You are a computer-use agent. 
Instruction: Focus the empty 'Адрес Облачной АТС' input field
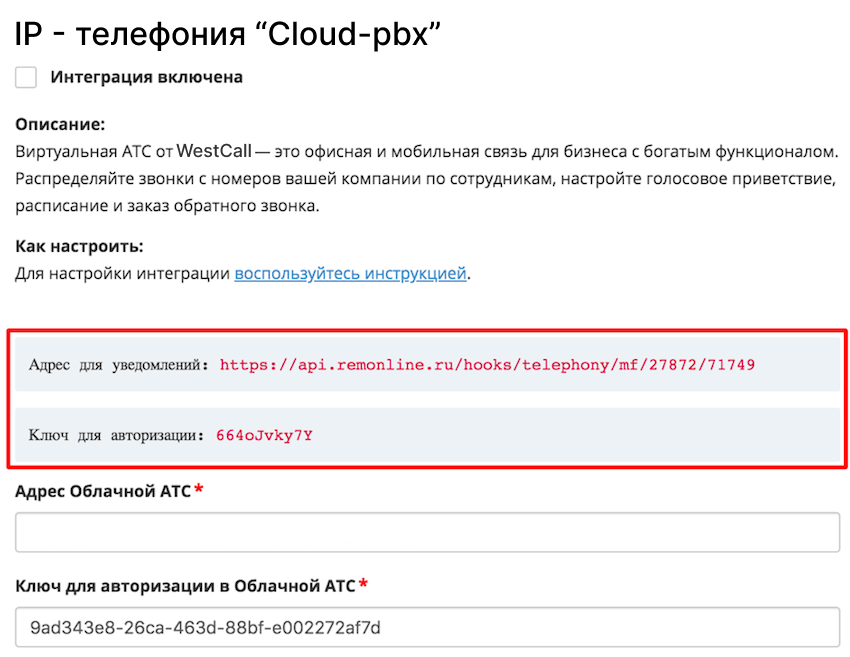427,532
